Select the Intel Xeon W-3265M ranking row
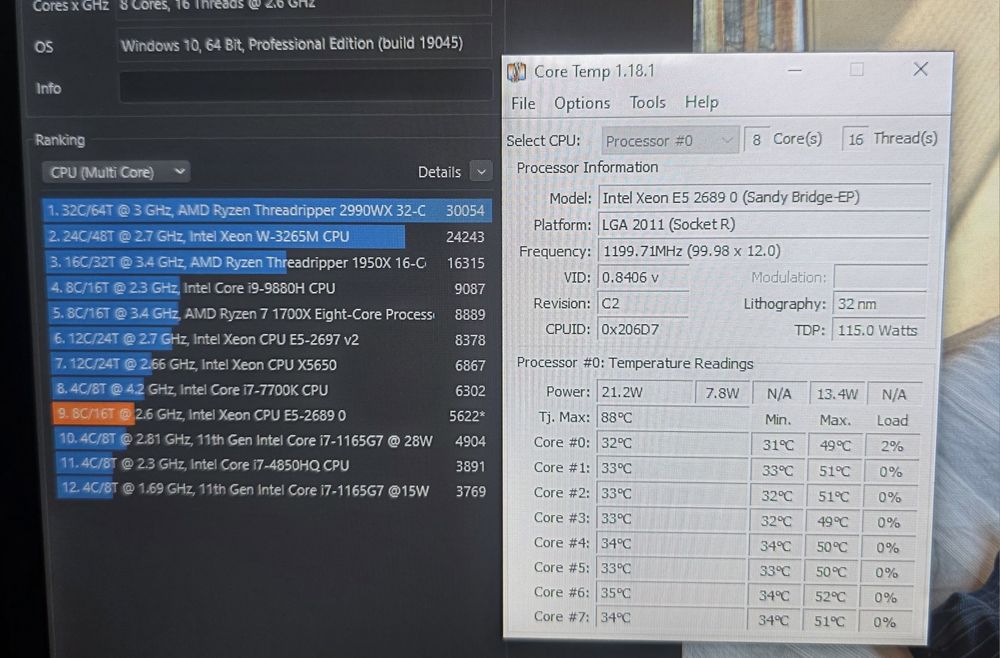Image resolution: width=1000 pixels, height=658 pixels. [267, 237]
